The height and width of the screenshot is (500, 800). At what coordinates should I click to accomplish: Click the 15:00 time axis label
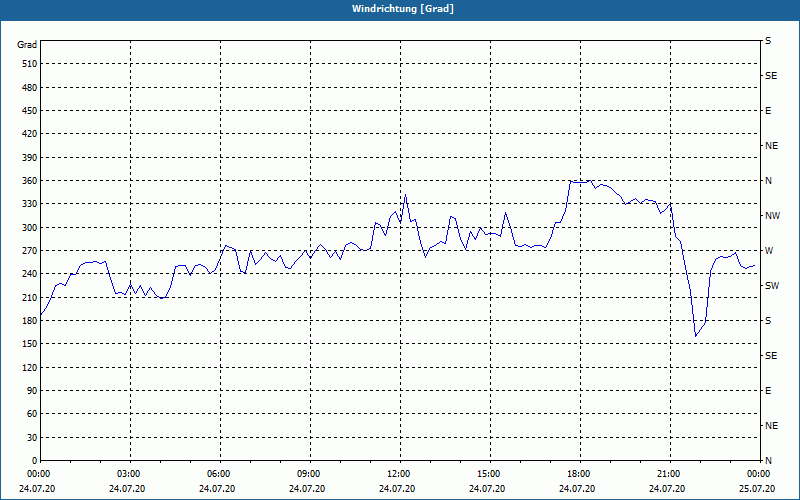pos(488,474)
